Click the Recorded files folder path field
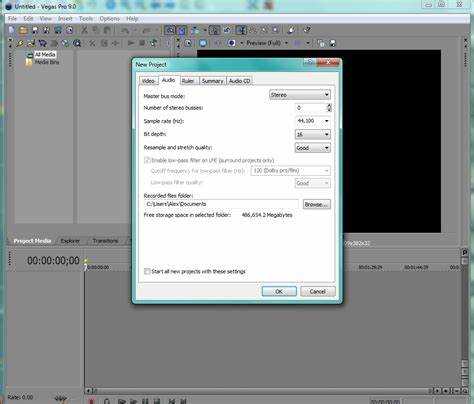 (221, 204)
